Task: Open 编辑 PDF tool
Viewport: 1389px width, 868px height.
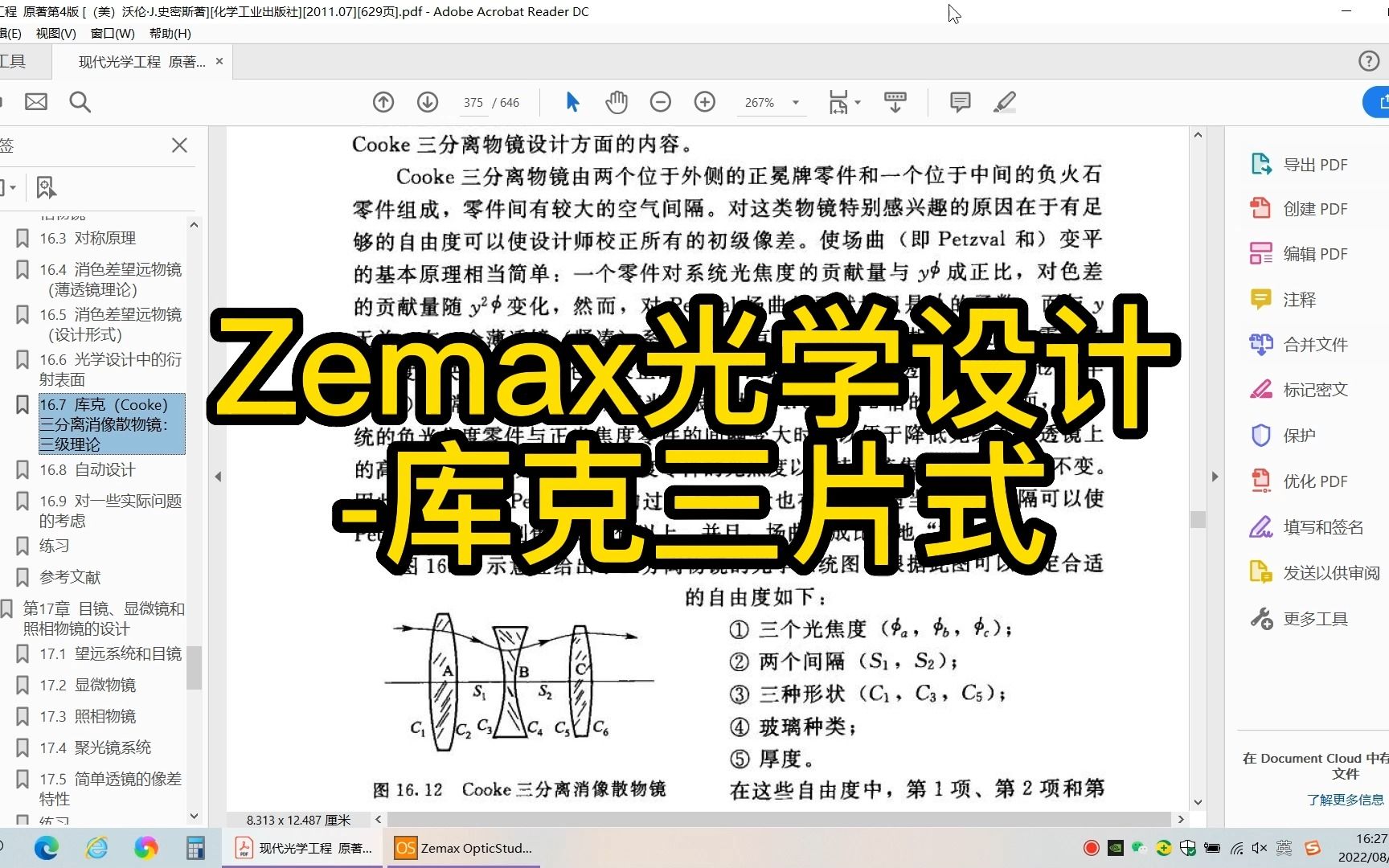Action: (1298, 254)
